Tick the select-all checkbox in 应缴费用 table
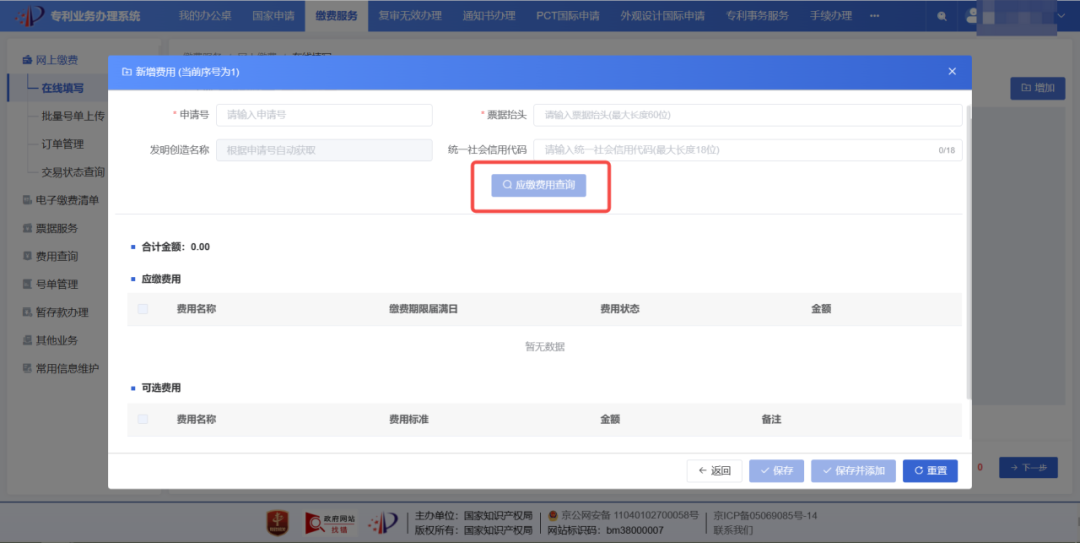1080x543 pixels. pyautogui.click(x=143, y=309)
